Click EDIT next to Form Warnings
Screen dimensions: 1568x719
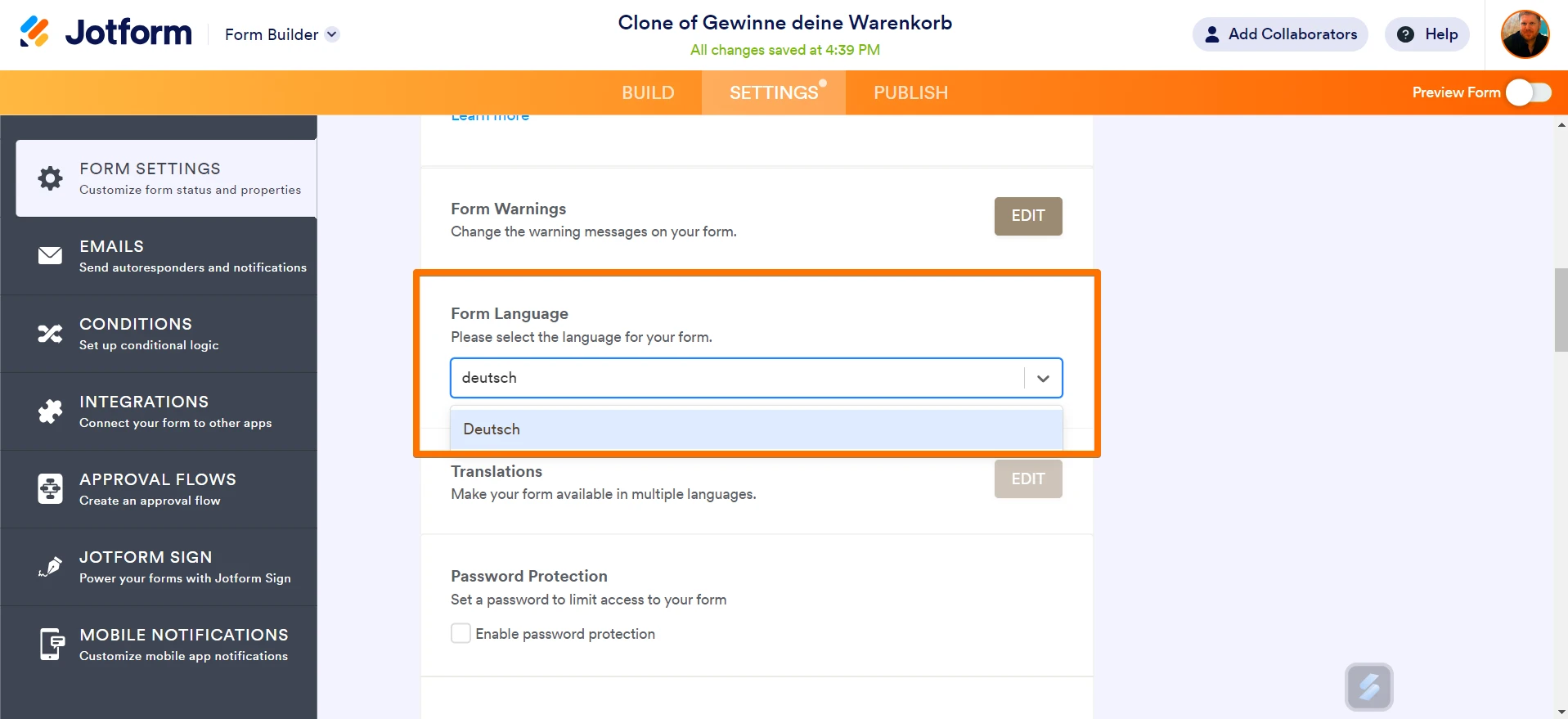point(1027,216)
